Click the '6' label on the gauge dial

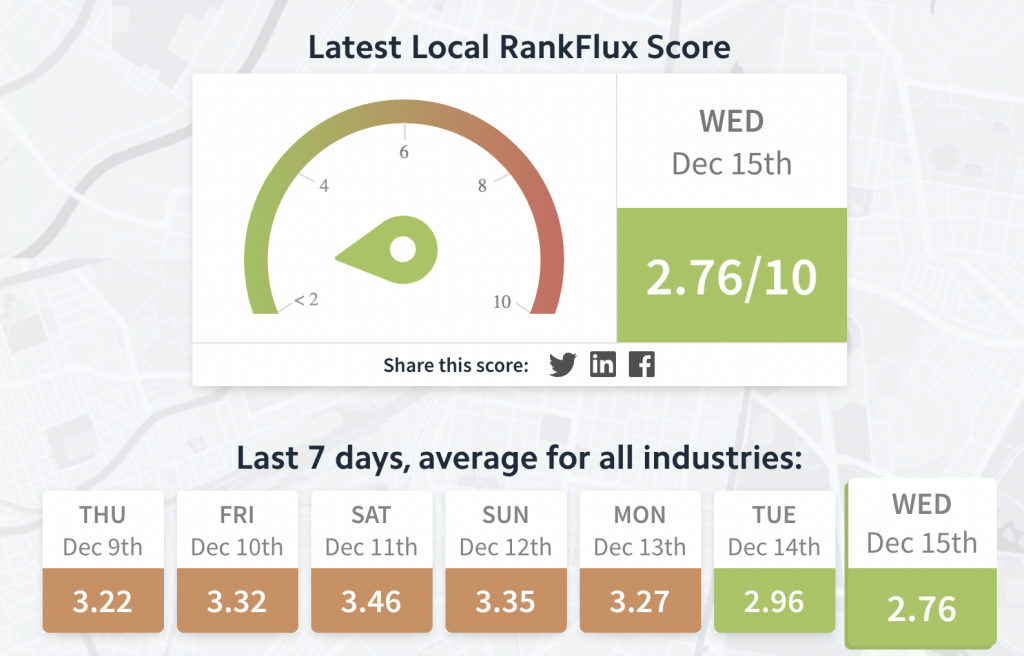[x=404, y=152]
